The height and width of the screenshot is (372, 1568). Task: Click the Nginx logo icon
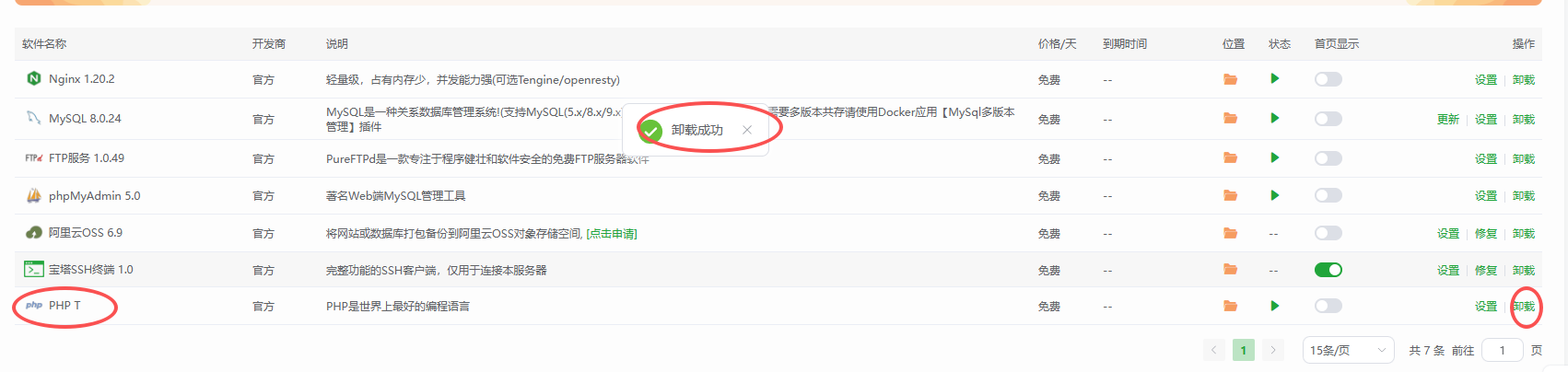click(x=34, y=78)
